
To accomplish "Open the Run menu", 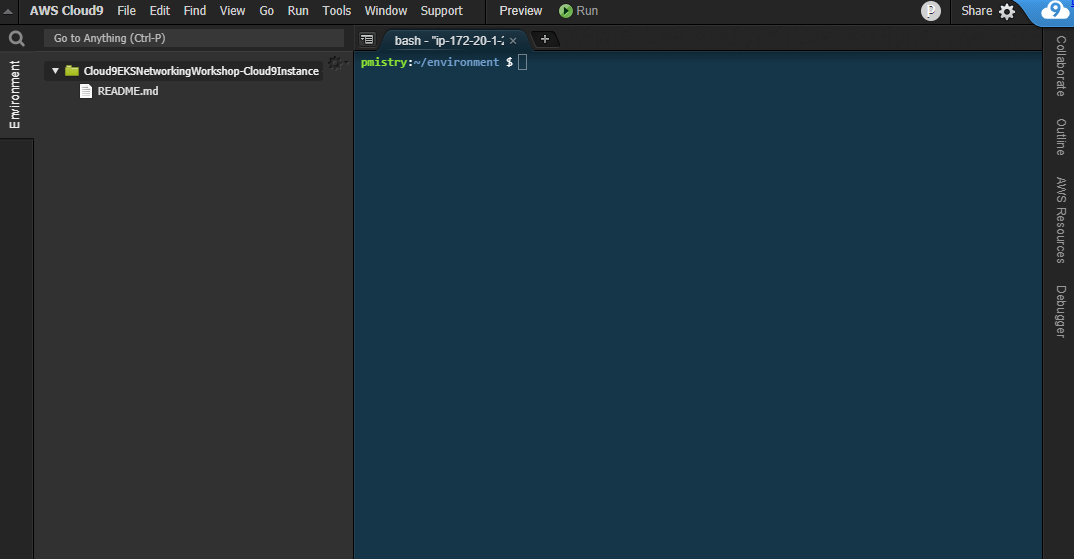I will pyautogui.click(x=298, y=11).
